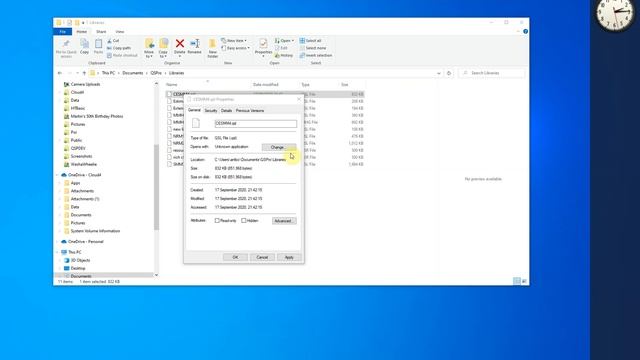Switch to large icons view in status bar
The height and width of the screenshot is (360, 640).
[524, 281]
